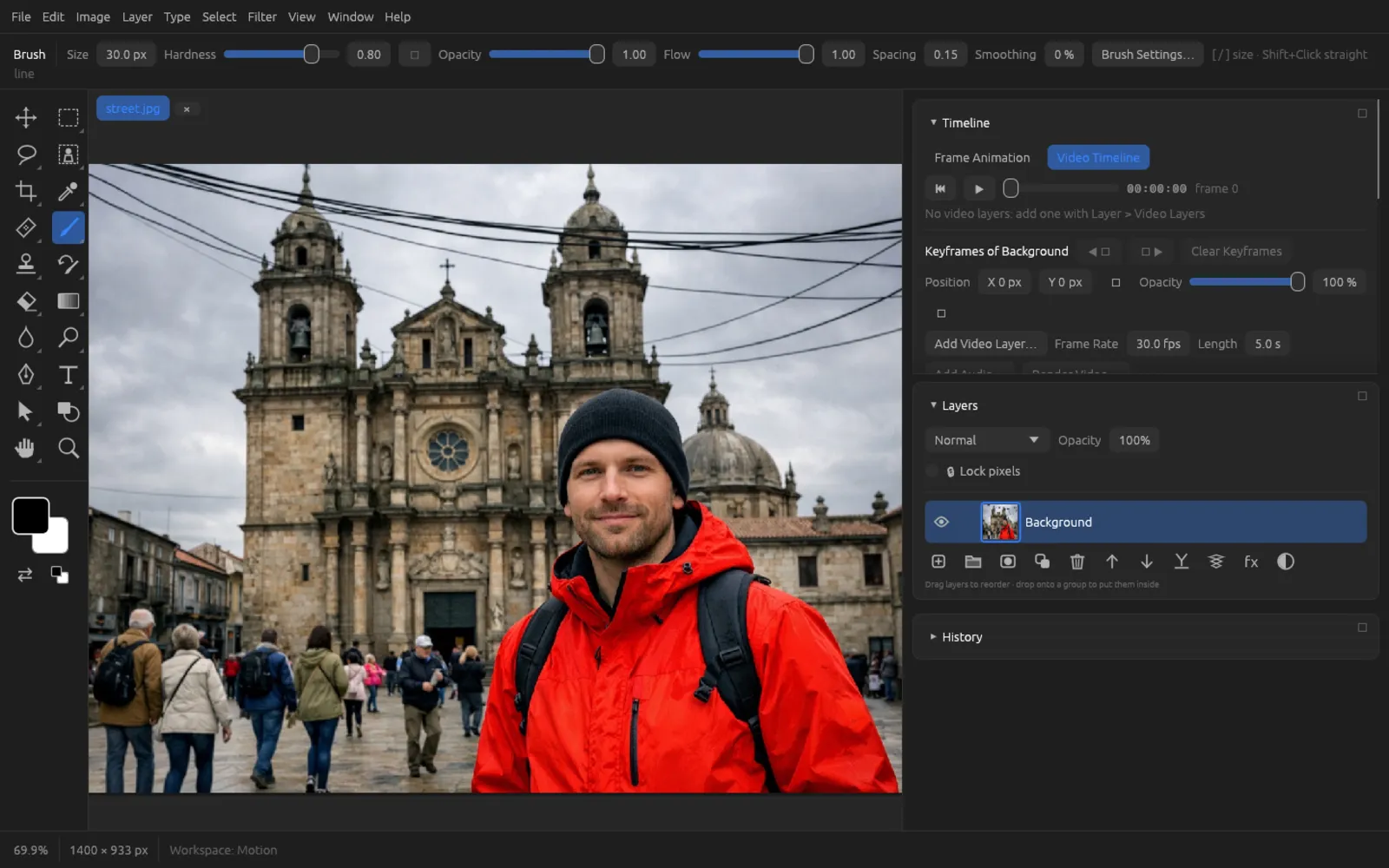1389x868 pixels.
Task: Add a layer mask
Action: pyautogui.click(x=1008, y=562)
